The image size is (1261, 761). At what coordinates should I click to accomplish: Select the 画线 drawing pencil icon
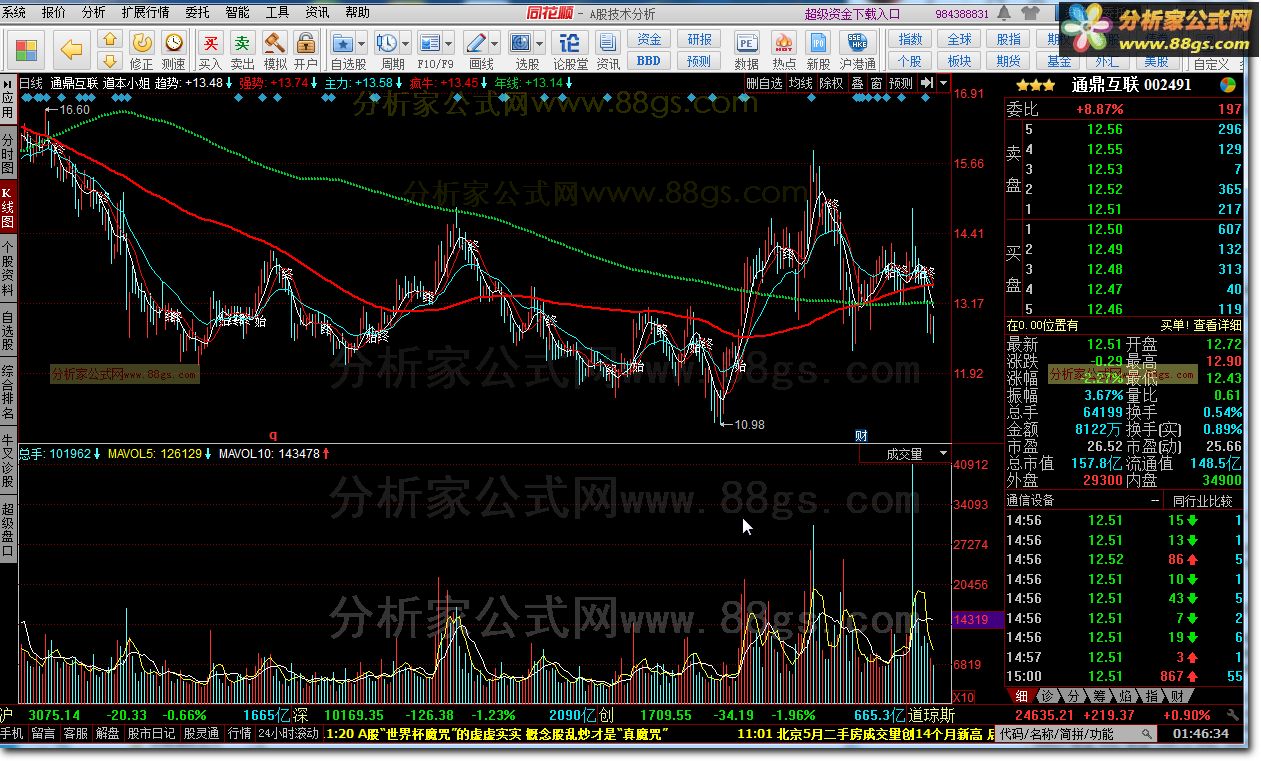(x=477, y=44)
